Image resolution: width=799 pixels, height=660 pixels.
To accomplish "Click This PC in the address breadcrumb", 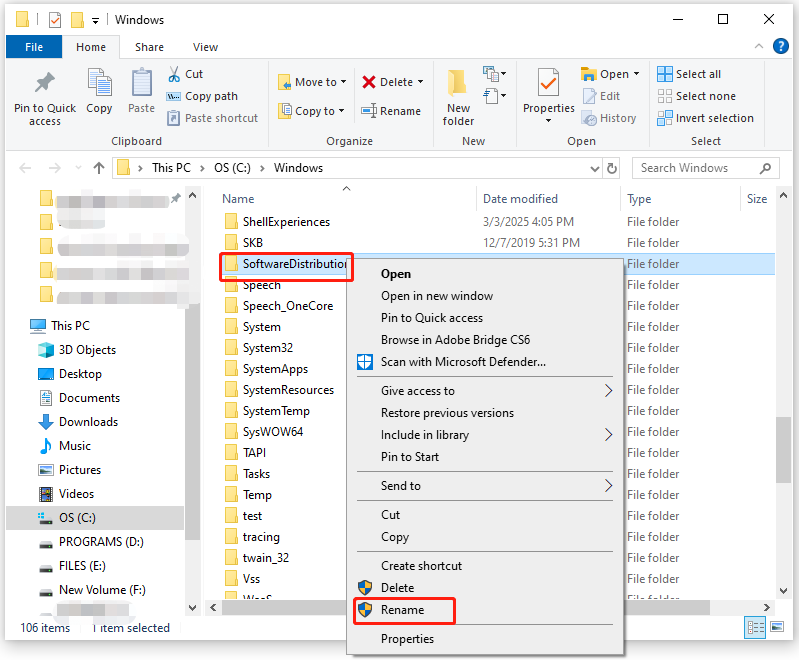I will tap(171, 168).
